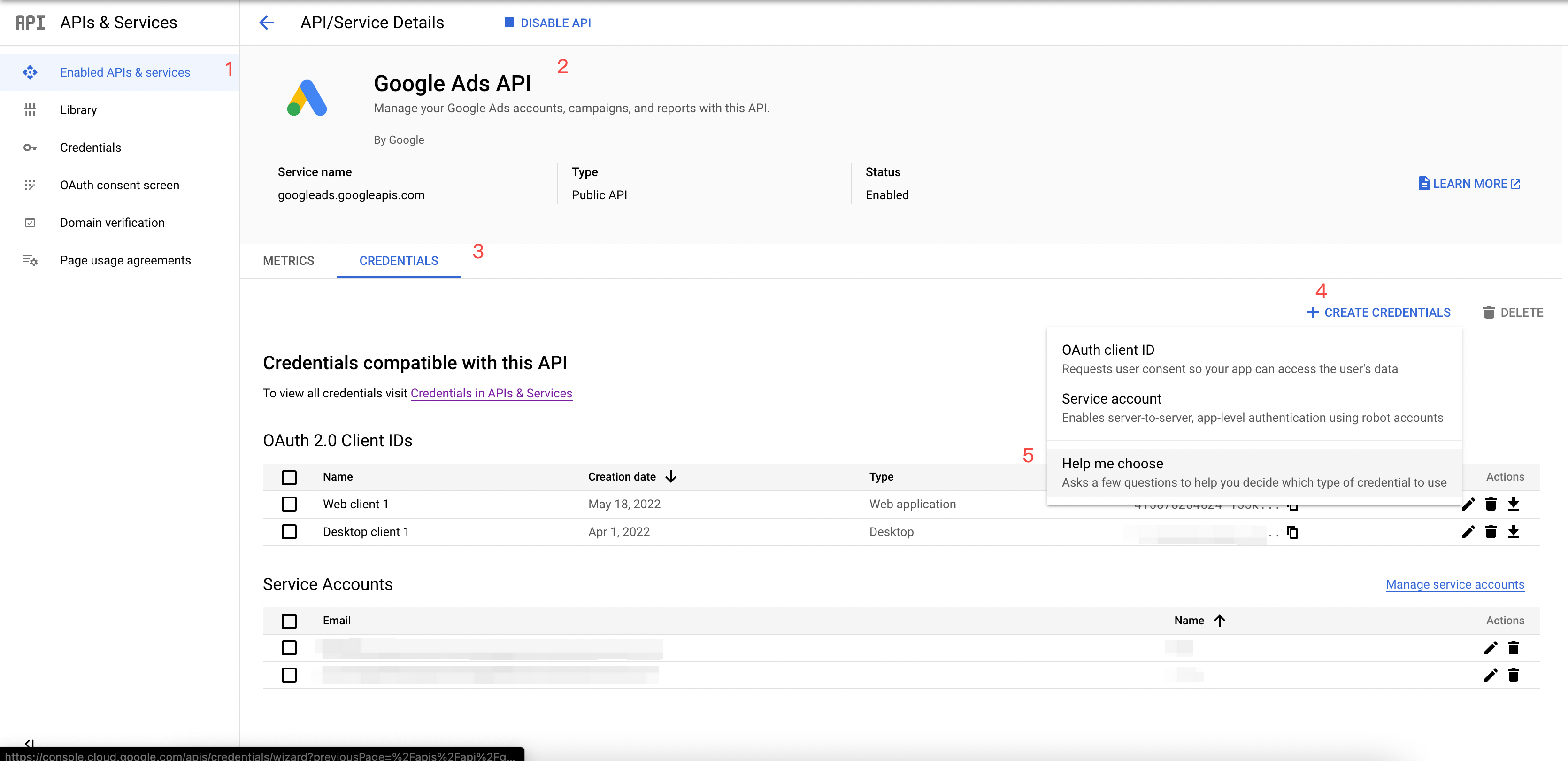Download Web client 1 JSON
The image size is (1568, 761).
1513,504
